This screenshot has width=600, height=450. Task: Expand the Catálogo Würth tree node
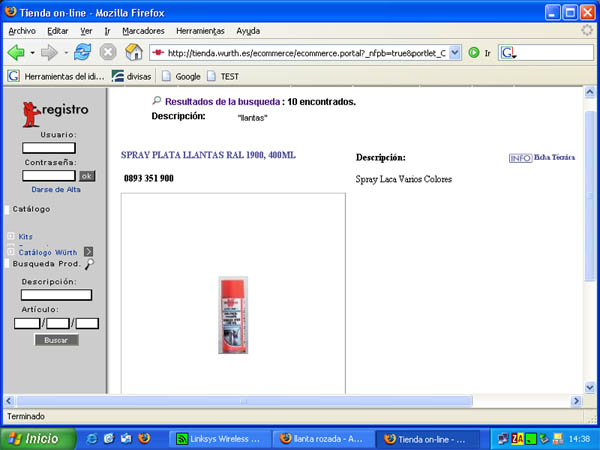click(11, 251)
